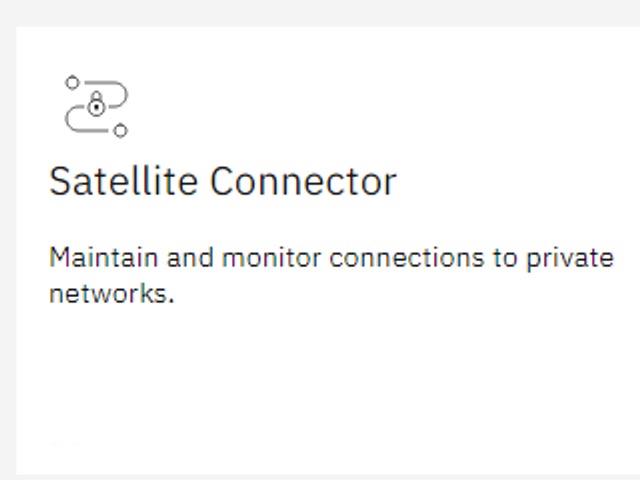The width and height of the screenshot is (640, 480).
Task: Click blank card space right of the icon
Action: [367, 106]
